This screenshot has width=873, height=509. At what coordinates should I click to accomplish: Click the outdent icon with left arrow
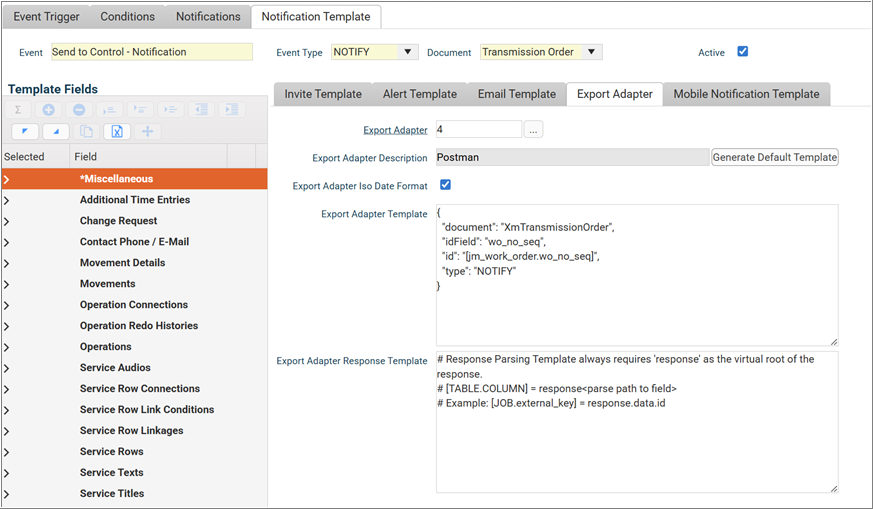(201, 110)
